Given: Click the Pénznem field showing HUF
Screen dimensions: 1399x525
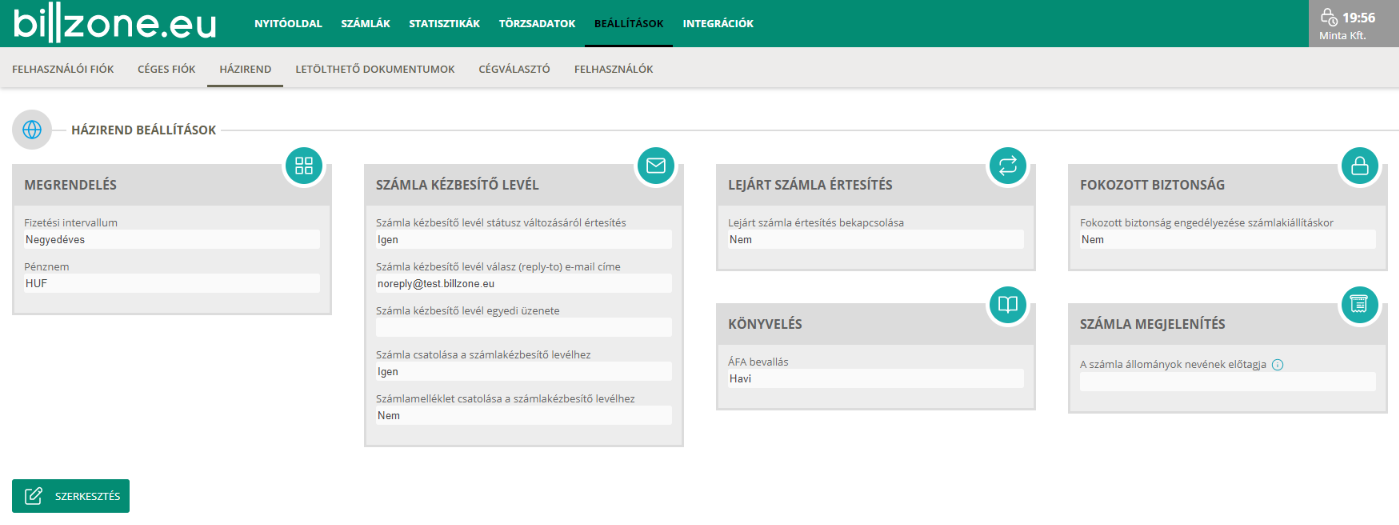Looking at the screenshot, I should point(172,284).
